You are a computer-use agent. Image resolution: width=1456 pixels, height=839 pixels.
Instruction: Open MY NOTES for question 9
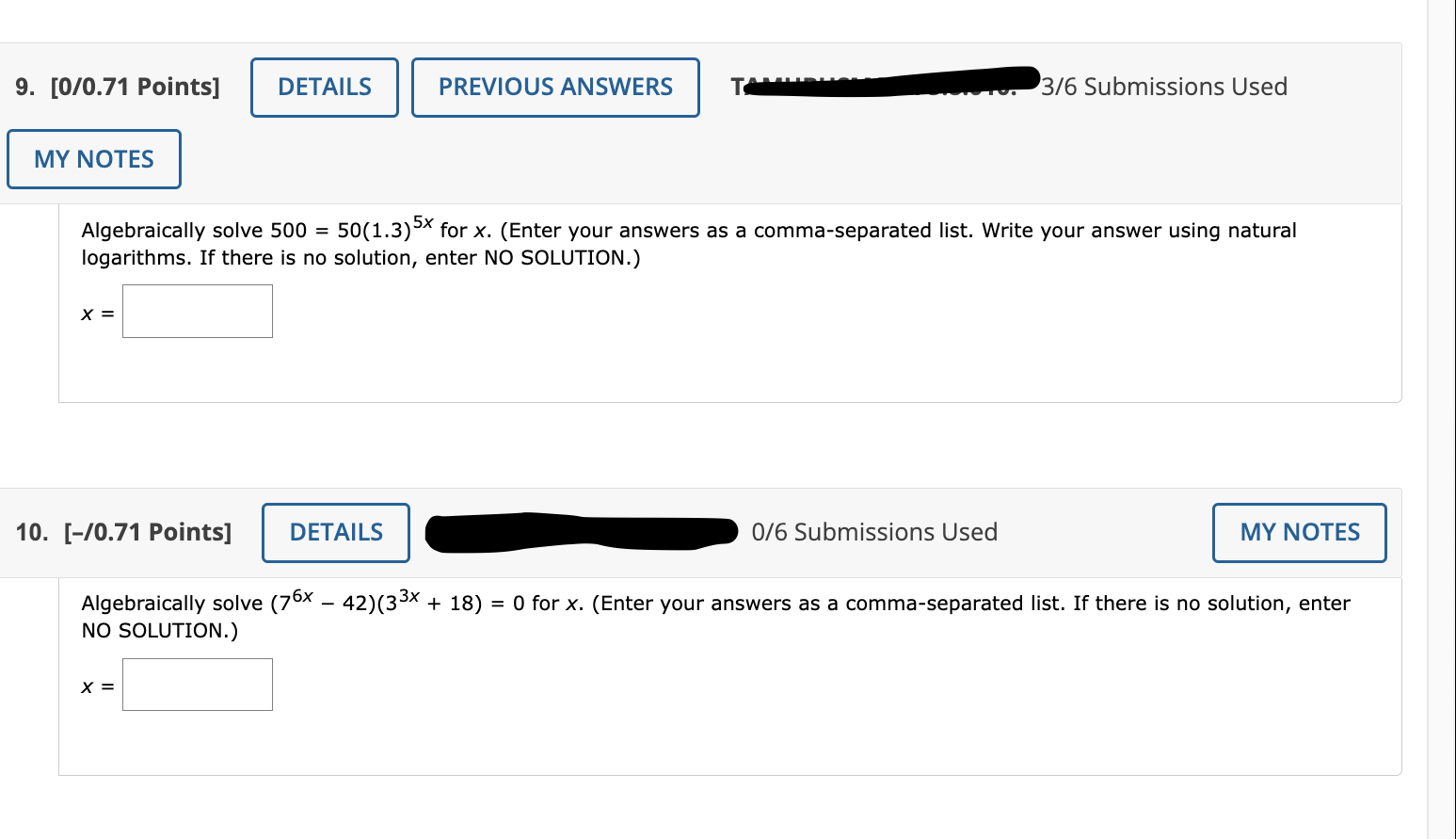point(93,159)
